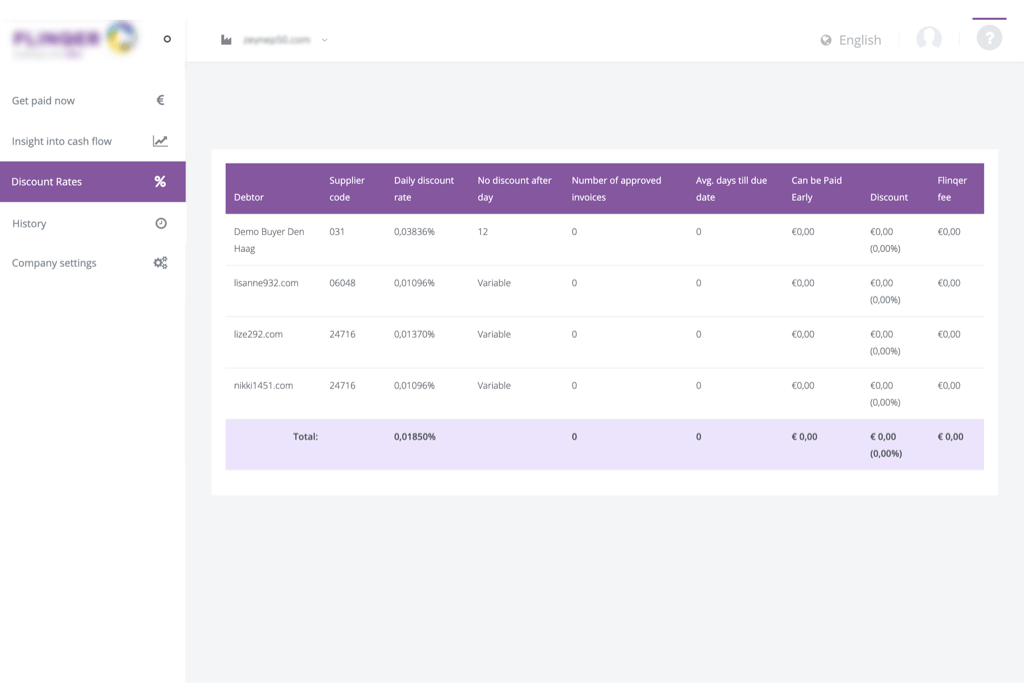Image resolution: width=1024 pixels, height=683 pixels.
Task: Click the Daily discount rate header
Action: 424,189
